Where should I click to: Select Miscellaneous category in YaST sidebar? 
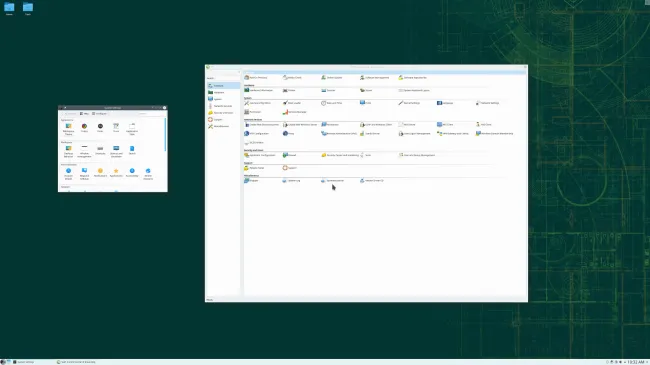(x=224, y=126)
